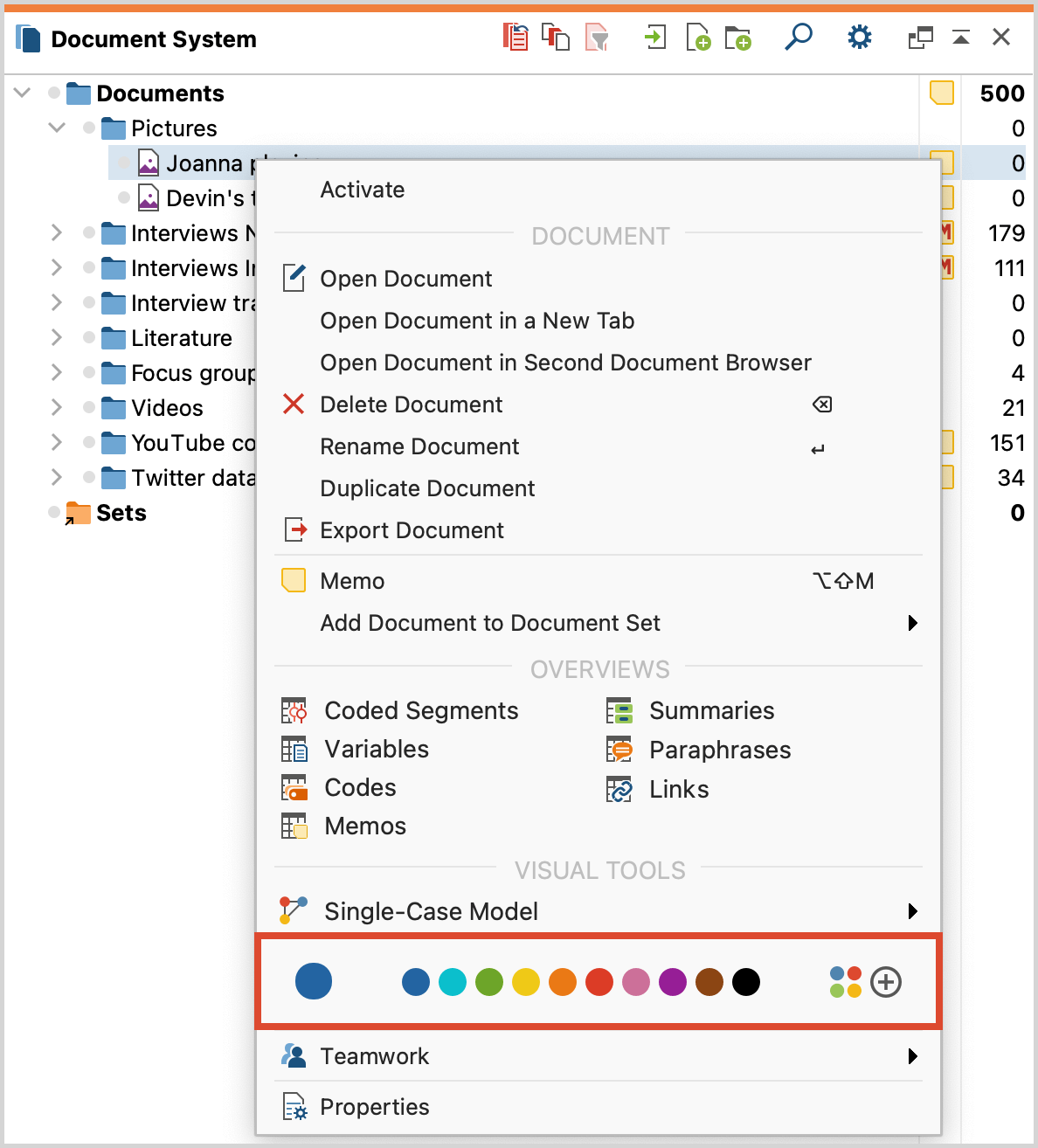Create a new document group with toolbar icon
The height and width of the screenshot is (1148, 1038).
pyautogui.click(x=738, y=37)
